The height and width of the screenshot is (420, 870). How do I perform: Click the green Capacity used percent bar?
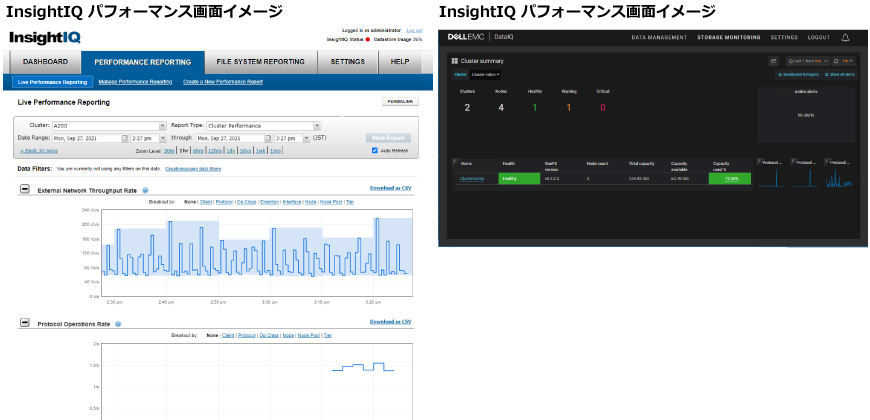(730, 179)
